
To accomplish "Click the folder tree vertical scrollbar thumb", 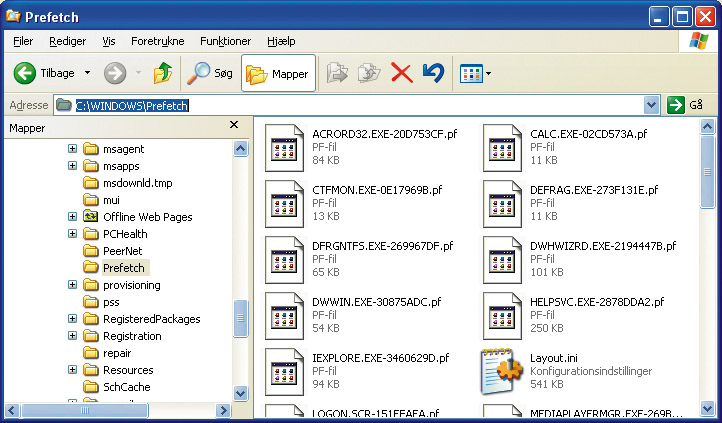I will pos(240,319).
